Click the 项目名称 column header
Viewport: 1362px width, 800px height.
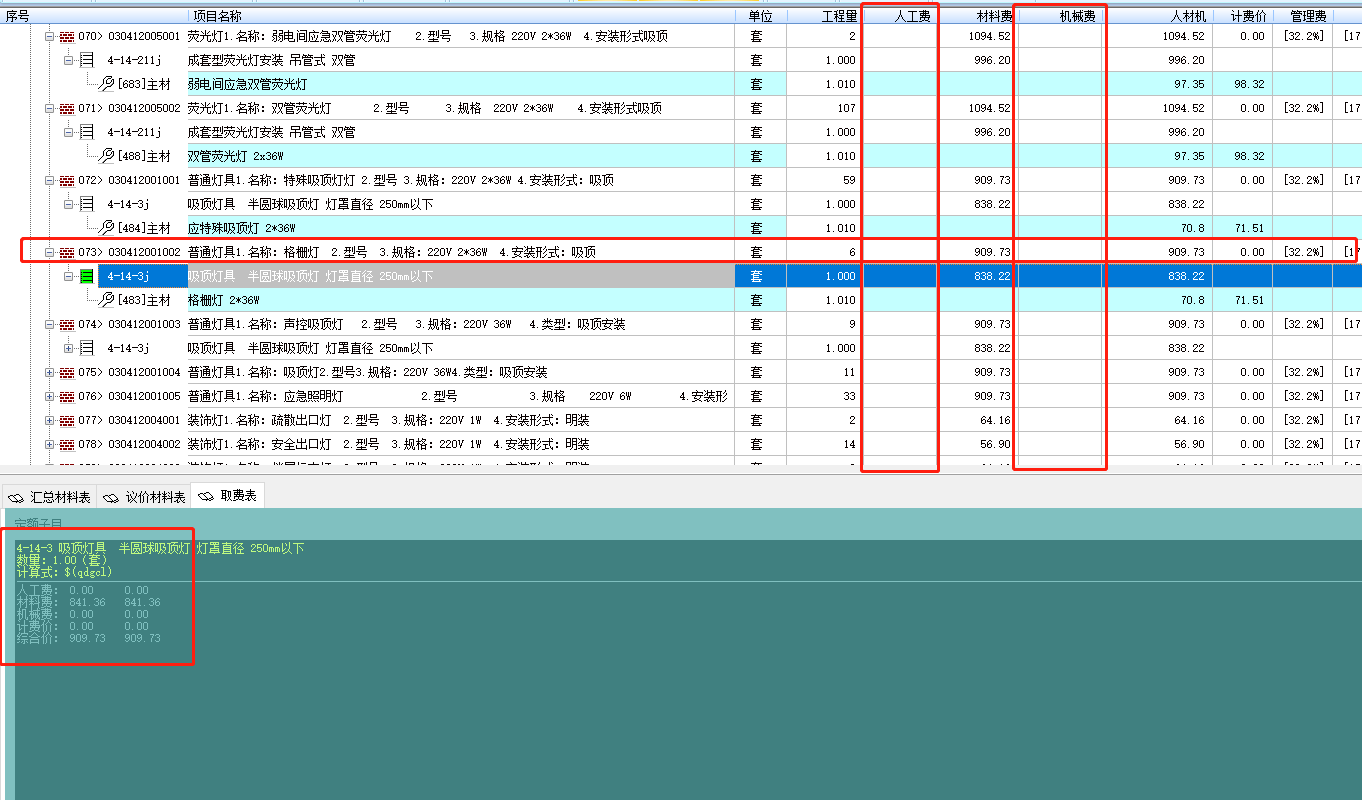click(461, 16)
